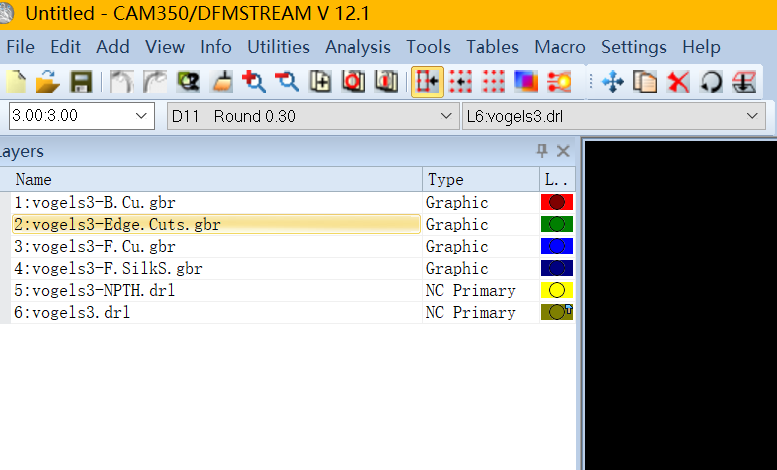Toggle the red dot grid visibility icon
Image resolution: width=777 pixels, height=470 pixels.
click(493, 81)
